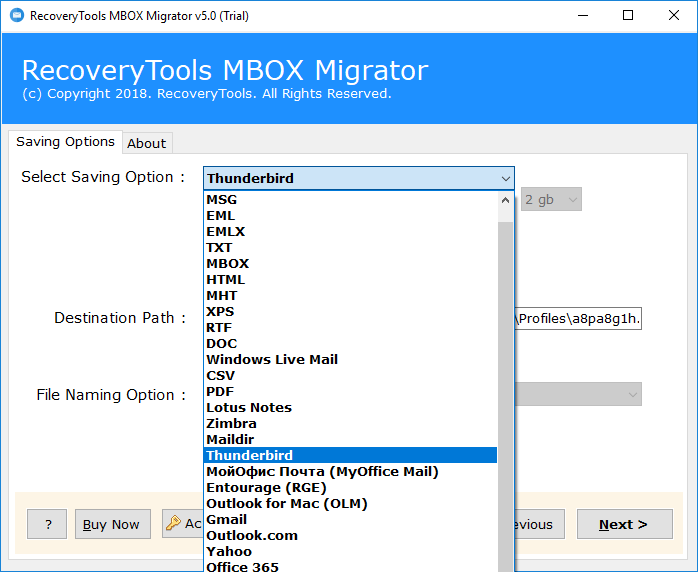Choose EML from the saving list
Image resolution: width=698 pixels, height=572 pixels.
coord(350,216)
